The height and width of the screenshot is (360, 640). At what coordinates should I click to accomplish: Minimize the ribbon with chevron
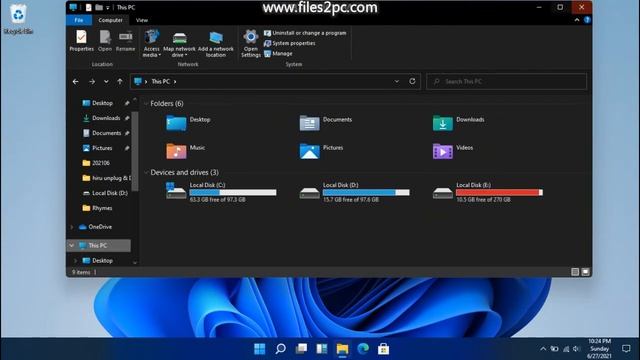point(577,20)
